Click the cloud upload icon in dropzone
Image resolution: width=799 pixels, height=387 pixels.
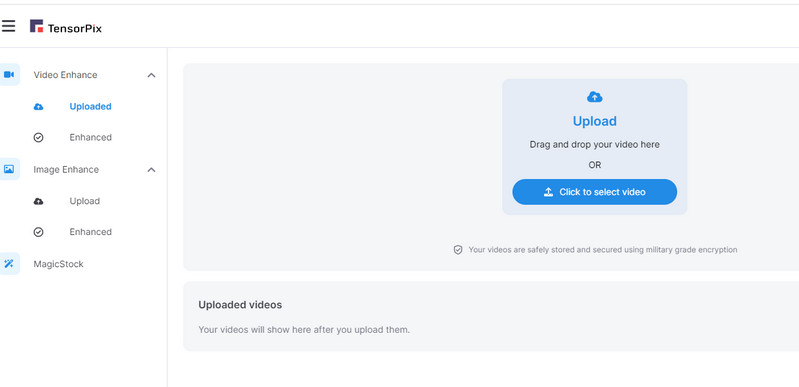click(x=595, y=96)
